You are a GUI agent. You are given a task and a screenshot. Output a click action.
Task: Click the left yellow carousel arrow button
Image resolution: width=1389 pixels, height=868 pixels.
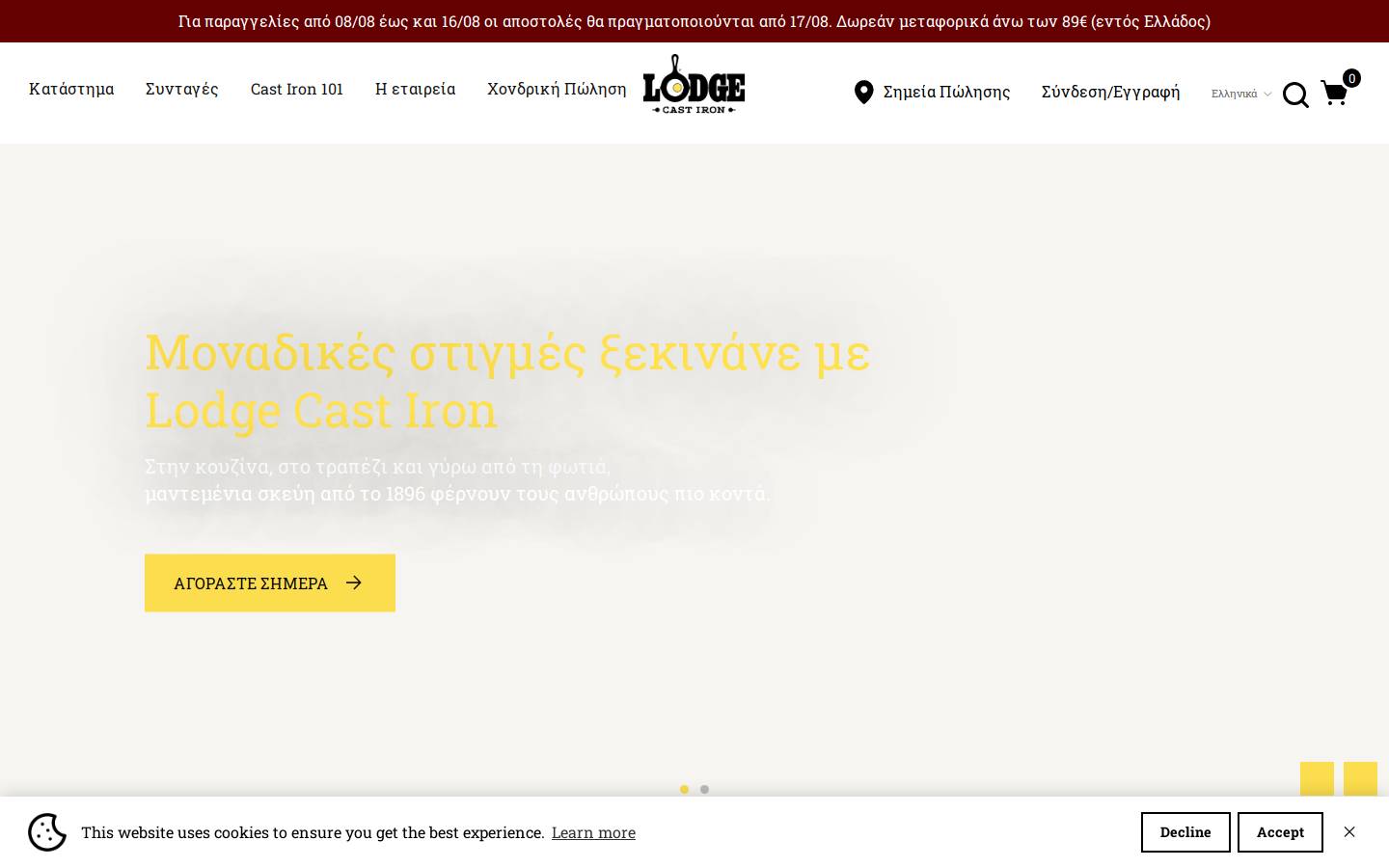1317,779
